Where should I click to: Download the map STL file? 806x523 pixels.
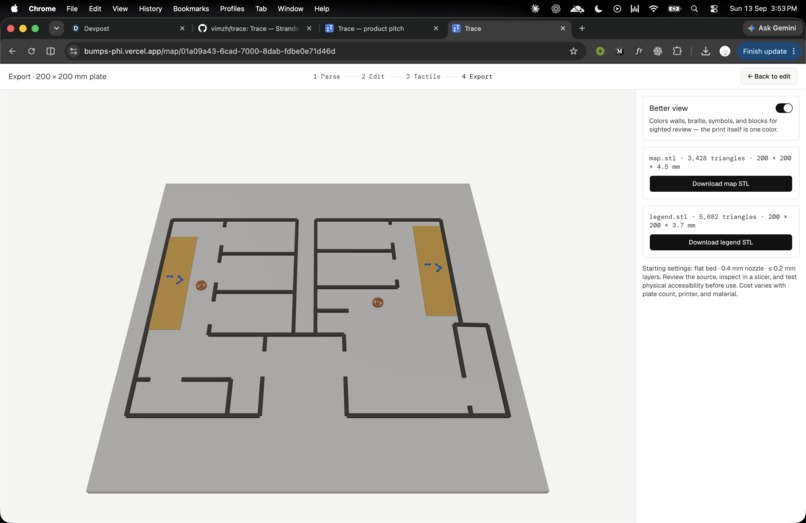tap(720, 184)
